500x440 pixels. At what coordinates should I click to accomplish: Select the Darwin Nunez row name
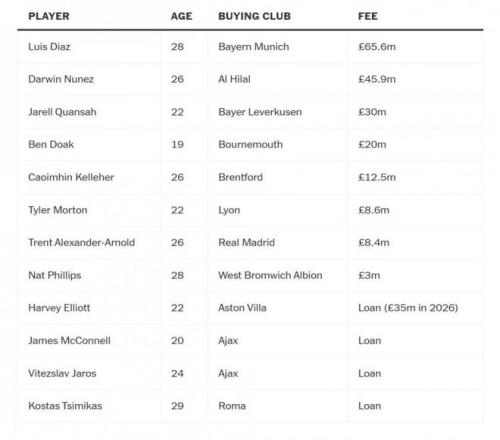tap(61, 79)
